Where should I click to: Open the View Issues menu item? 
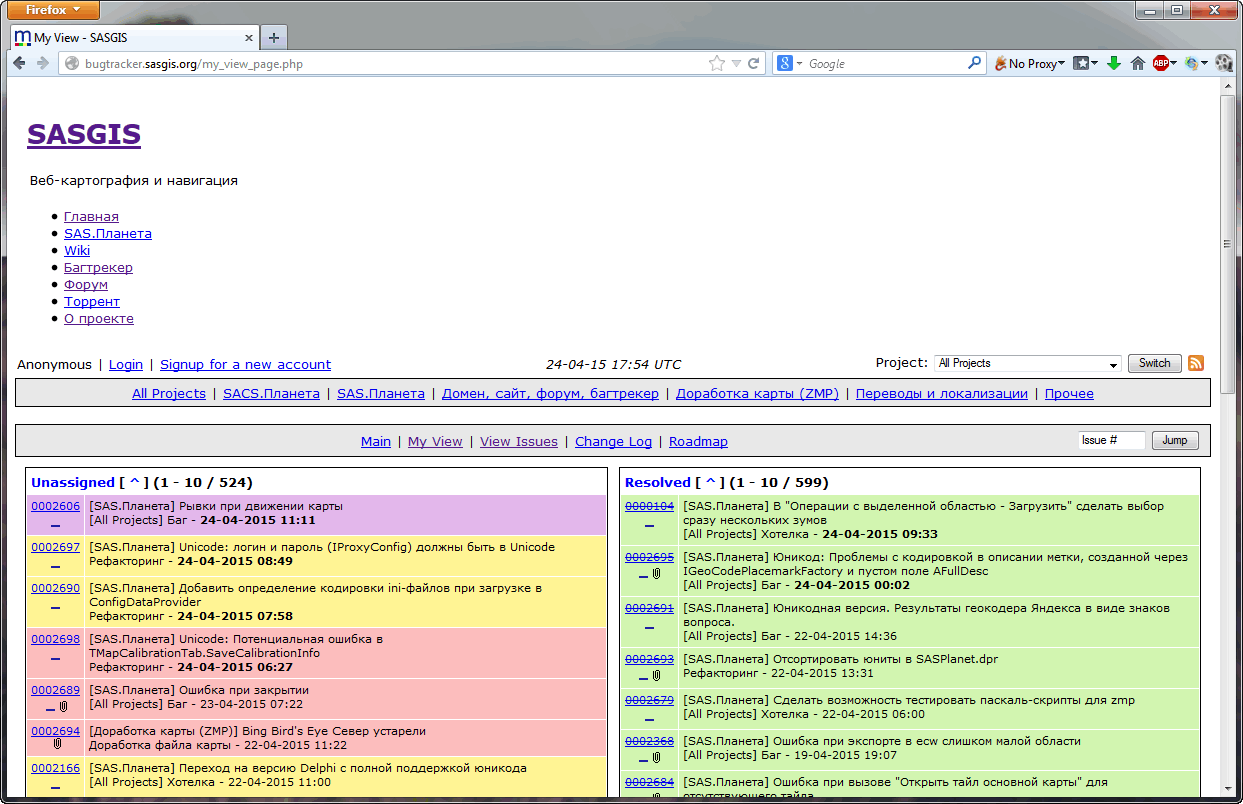pos(518,441)
